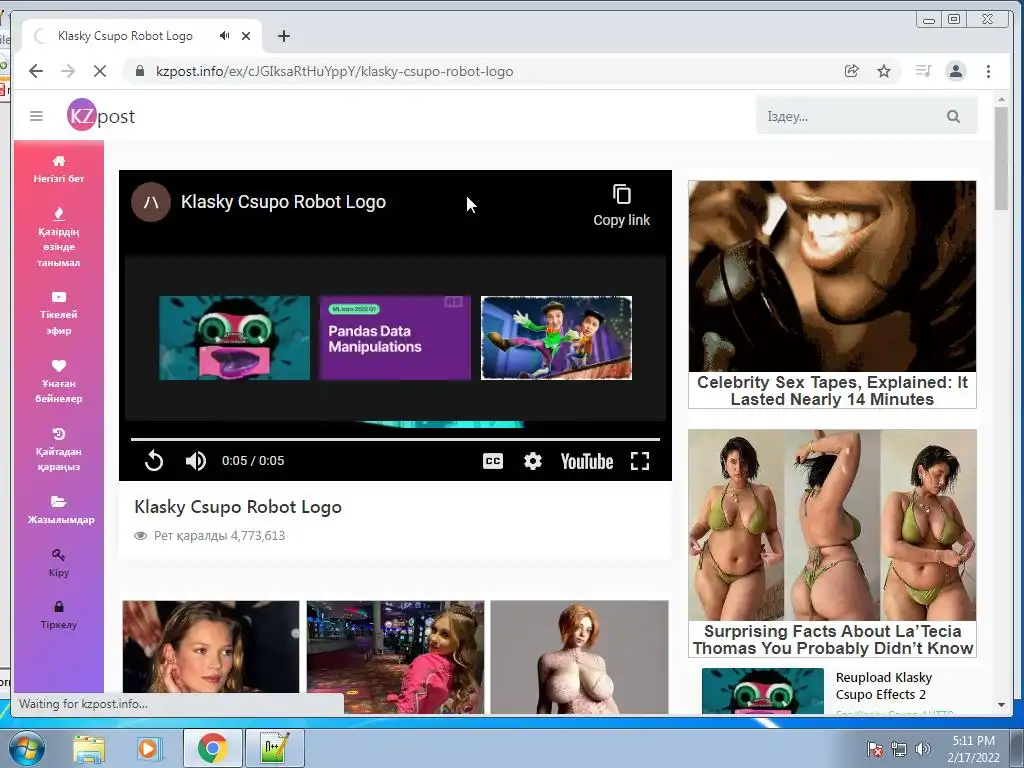Image resolution: width=1024 pixels, height=768 pixels.
Task: Bookmark this page with star icon
Action: coord(884,71)
